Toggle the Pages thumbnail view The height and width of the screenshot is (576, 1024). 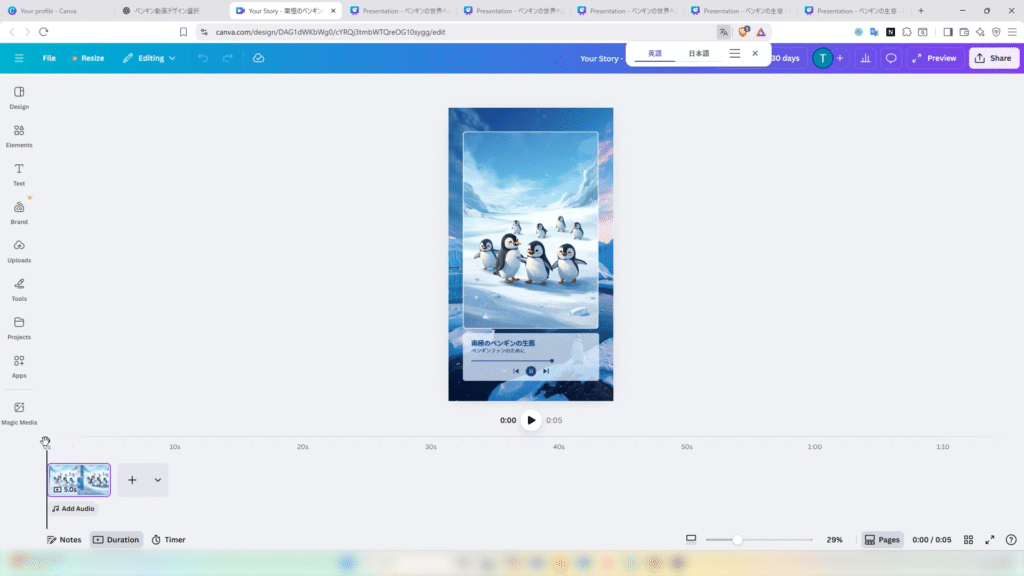coord(882,540)
